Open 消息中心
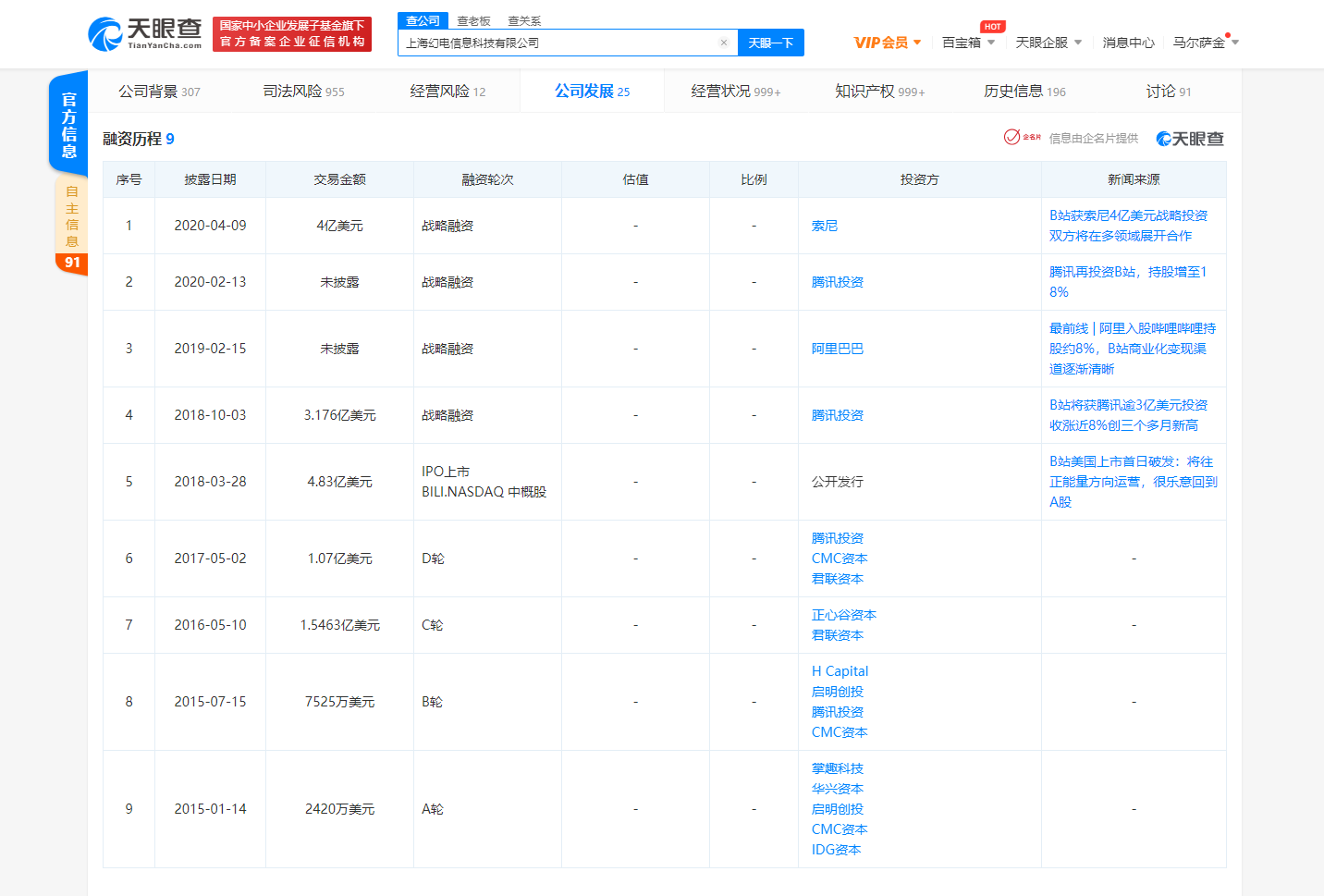This screenshot has height=896, width=1324. (x=1128, y=43)
